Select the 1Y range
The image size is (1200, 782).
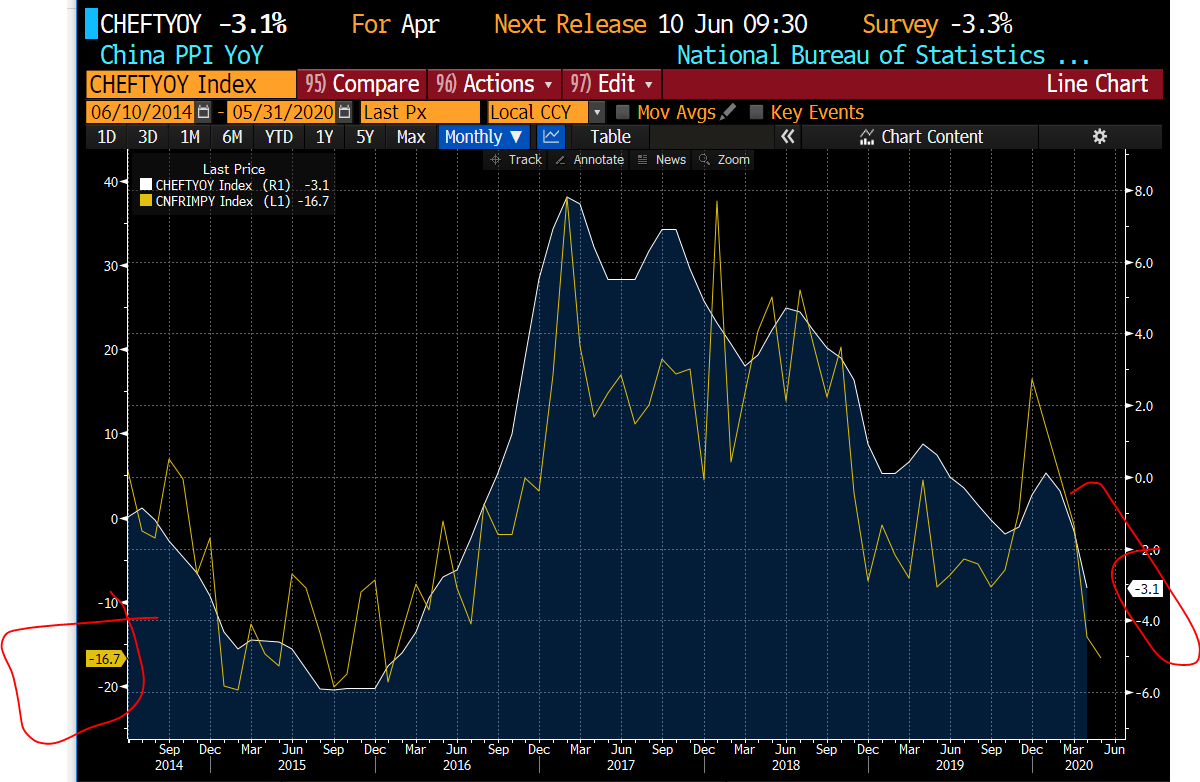coord(324,137)
